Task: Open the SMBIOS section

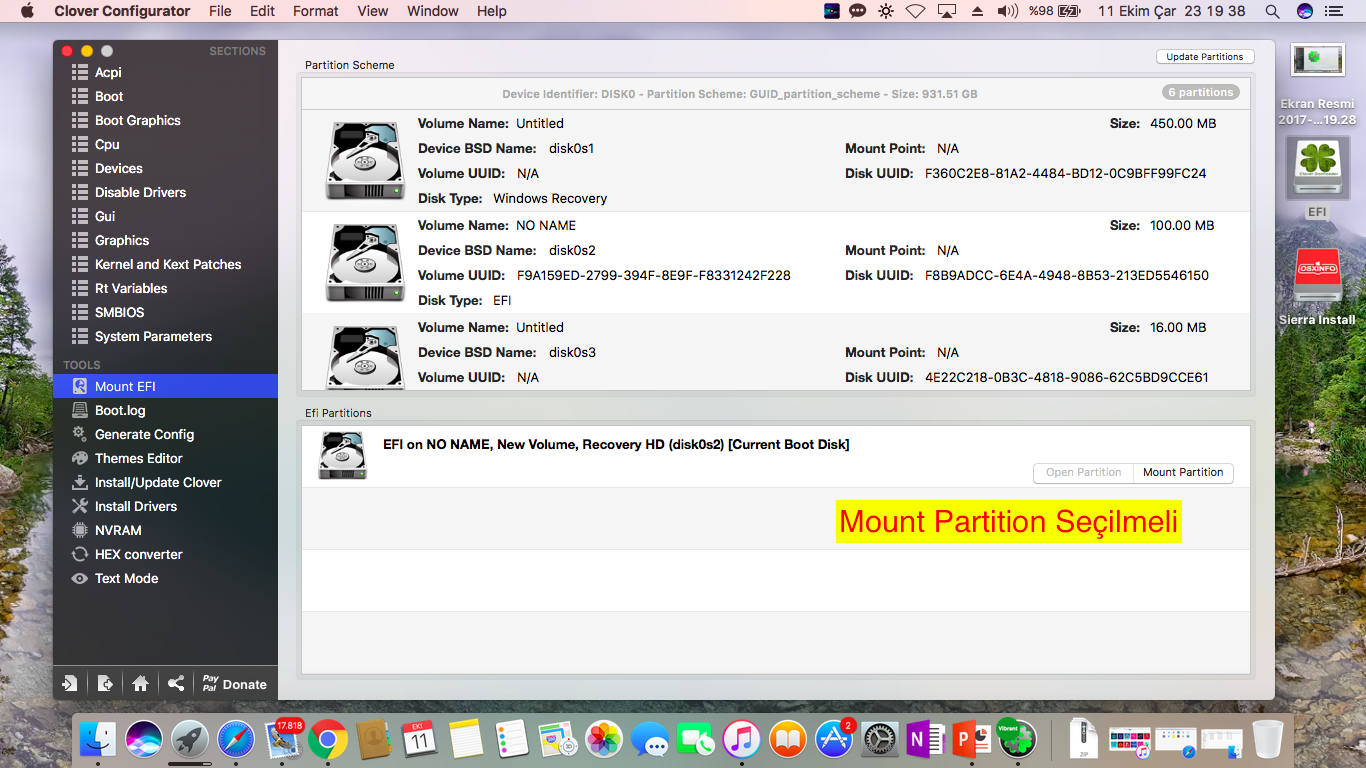Action: click(119, 312)
